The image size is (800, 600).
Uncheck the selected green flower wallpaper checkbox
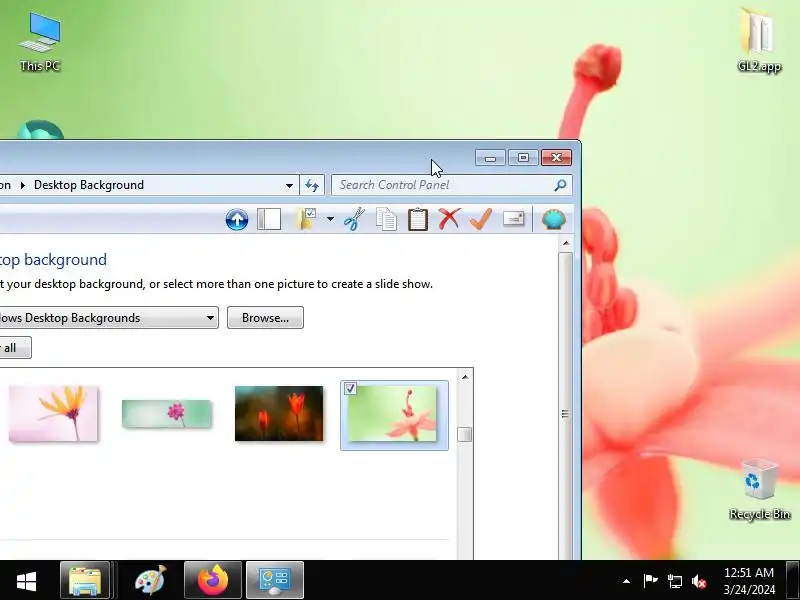coord(350,389)
